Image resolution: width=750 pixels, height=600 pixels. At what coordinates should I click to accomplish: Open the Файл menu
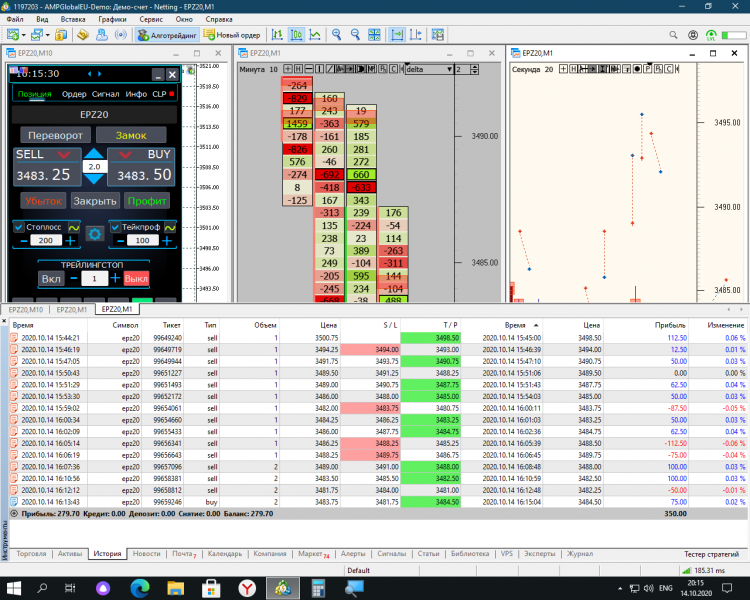[15, 19]
